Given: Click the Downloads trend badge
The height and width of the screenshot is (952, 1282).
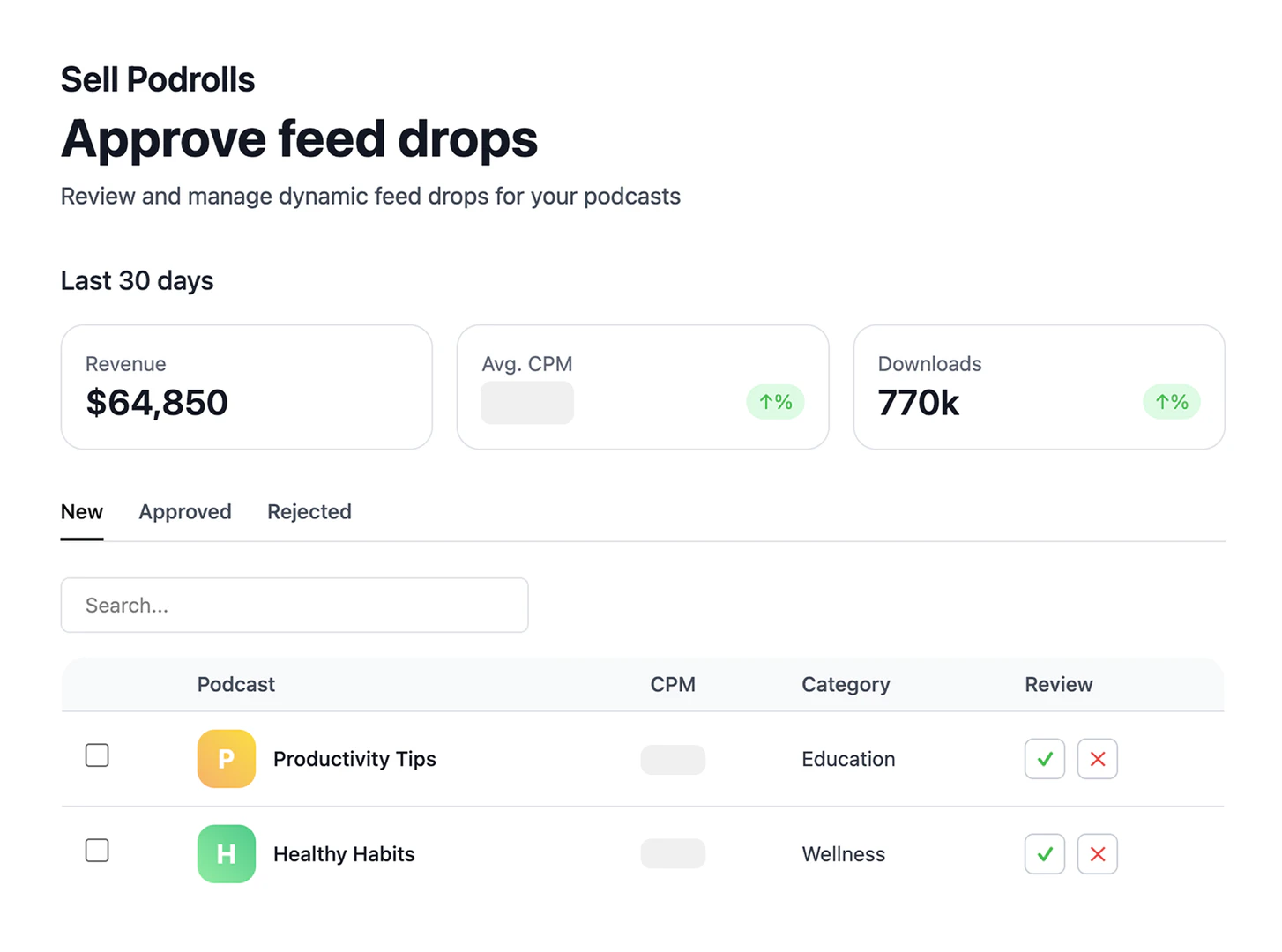Looking at the screenshot, I should (x=1171, y=402).
